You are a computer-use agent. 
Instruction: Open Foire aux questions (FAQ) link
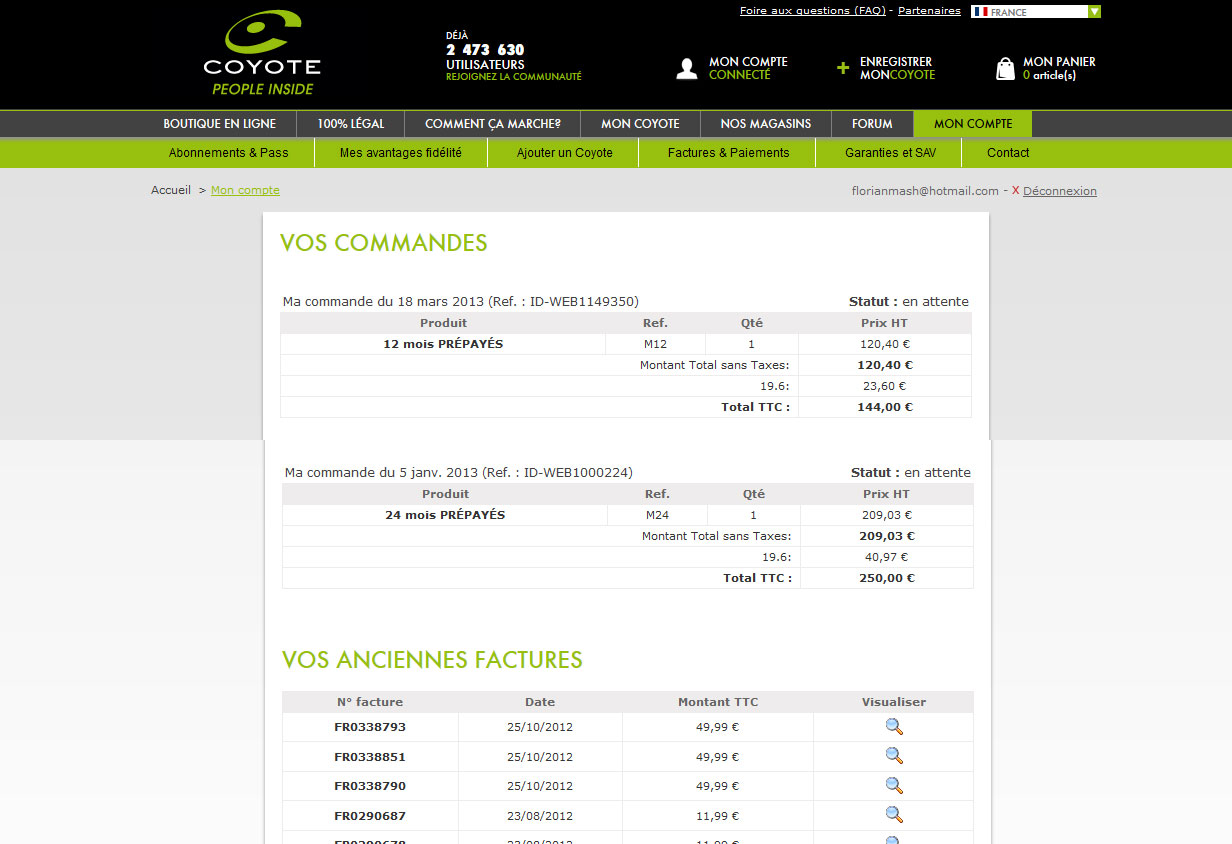click(x=812, y=11)
